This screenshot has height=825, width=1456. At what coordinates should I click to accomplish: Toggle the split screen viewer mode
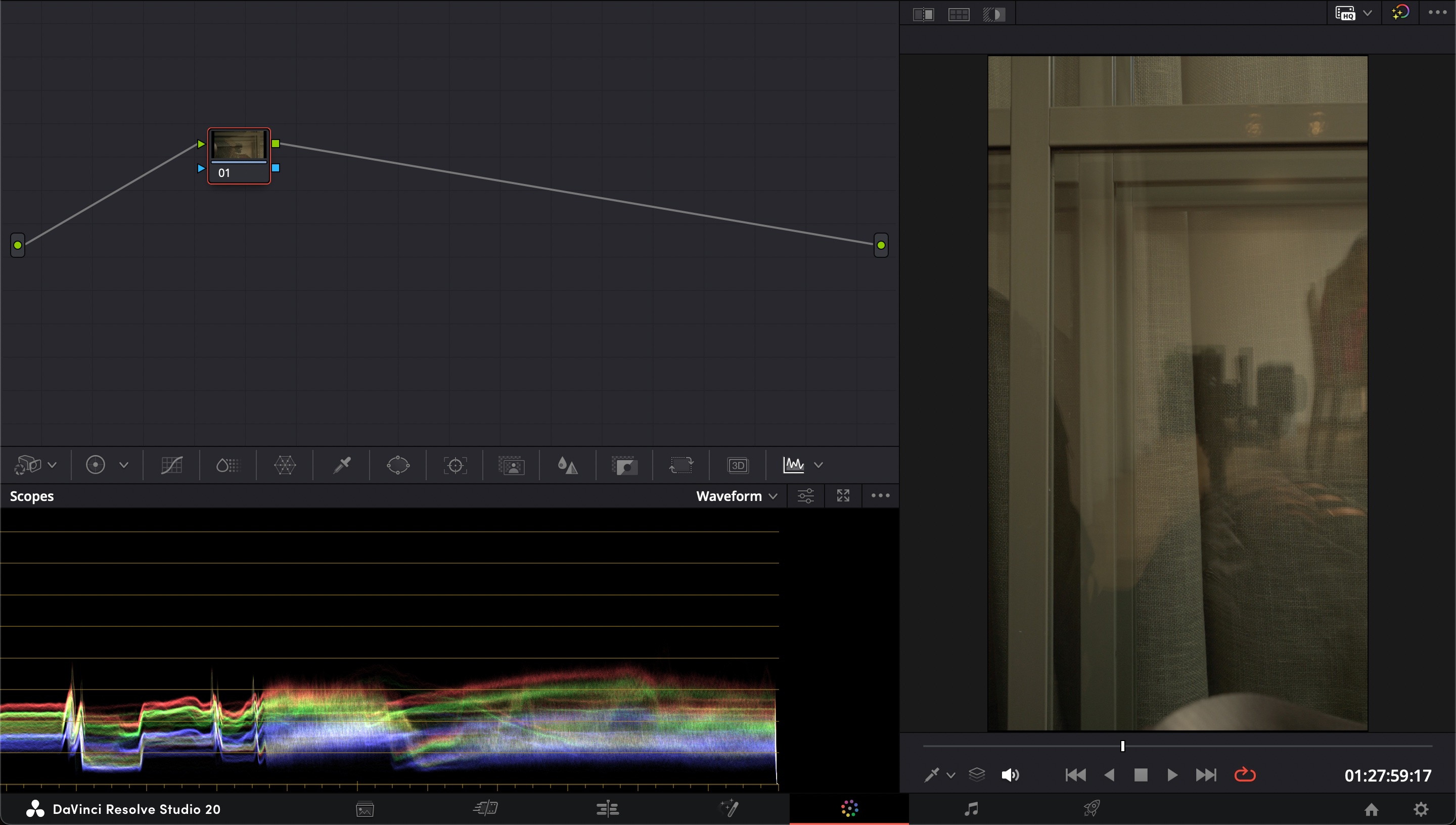click(x=959, y=14)
